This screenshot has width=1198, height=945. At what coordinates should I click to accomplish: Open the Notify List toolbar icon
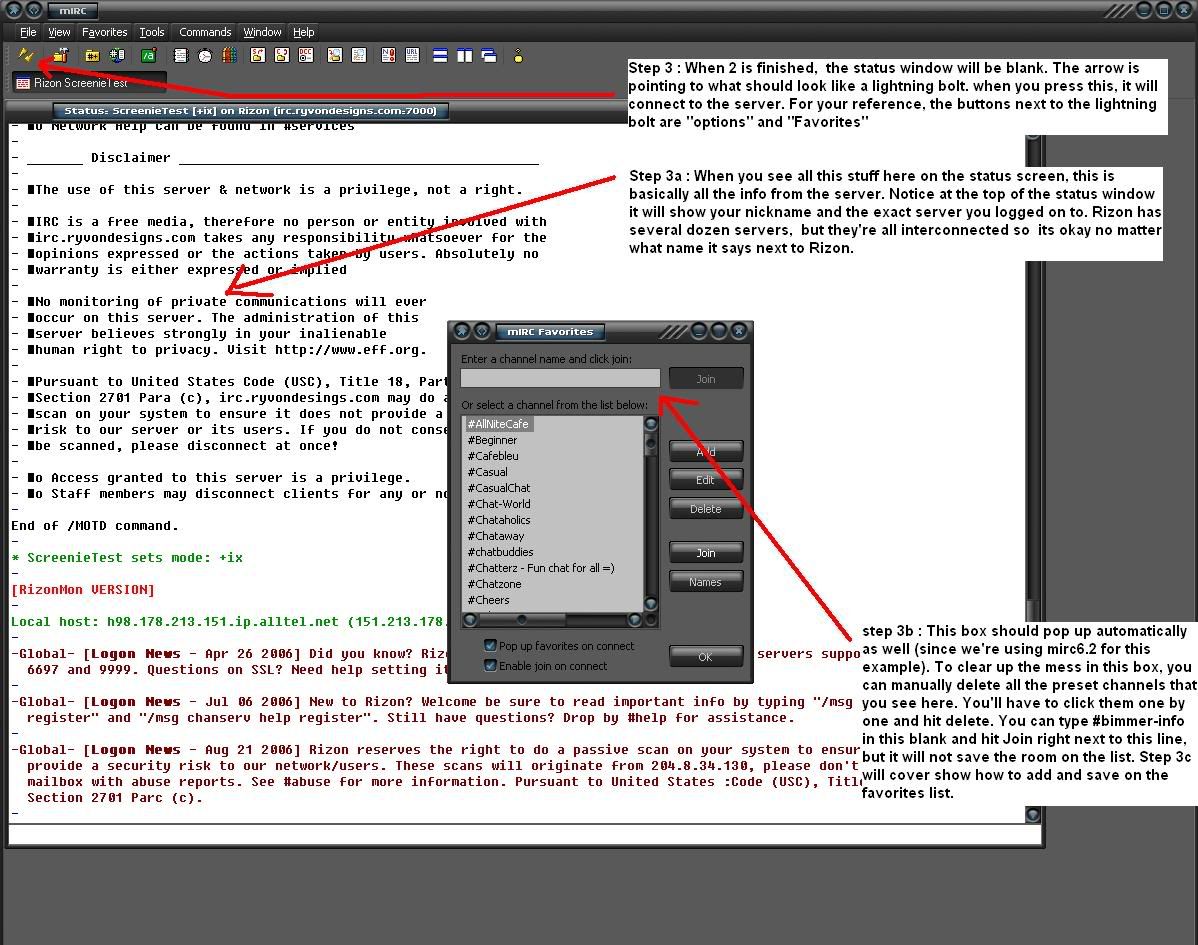388,56
